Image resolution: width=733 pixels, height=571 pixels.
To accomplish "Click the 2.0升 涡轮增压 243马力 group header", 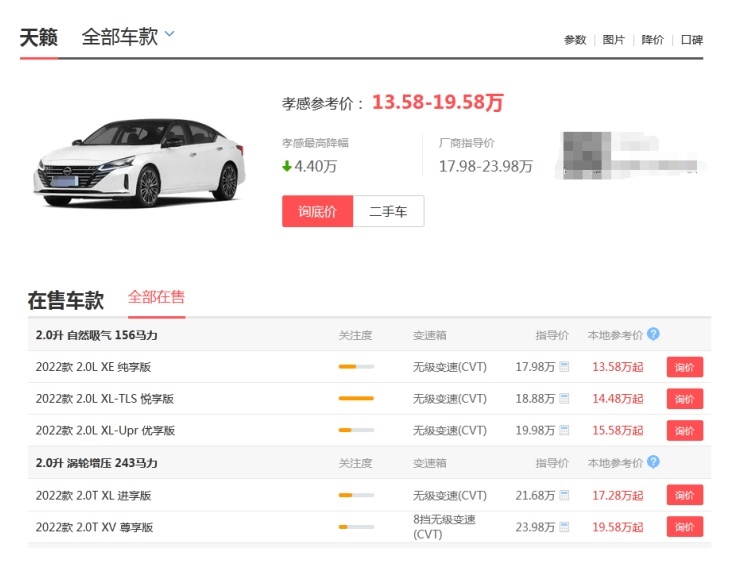I will 97,463.
